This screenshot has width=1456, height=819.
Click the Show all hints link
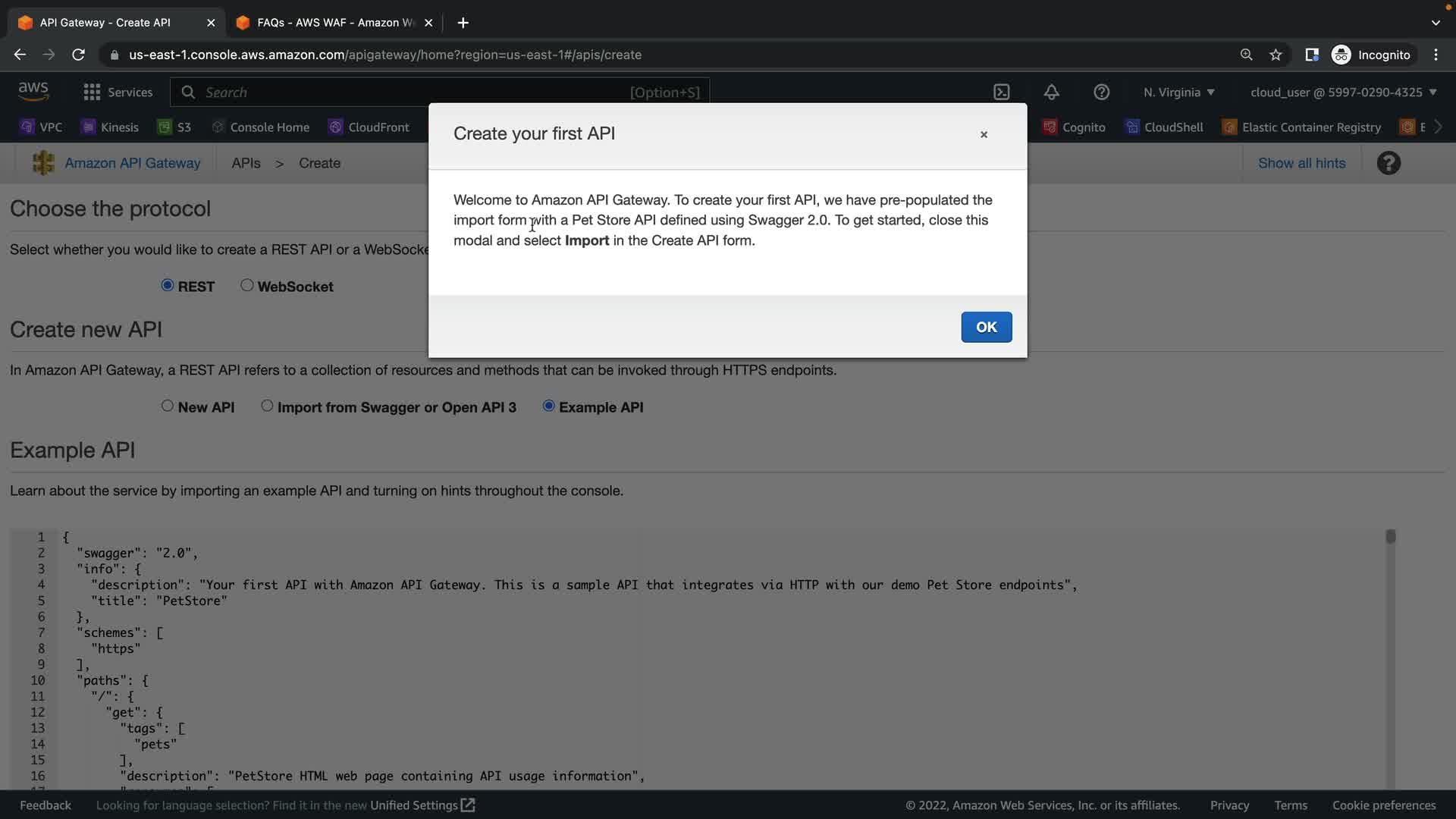coord(1301,163)
